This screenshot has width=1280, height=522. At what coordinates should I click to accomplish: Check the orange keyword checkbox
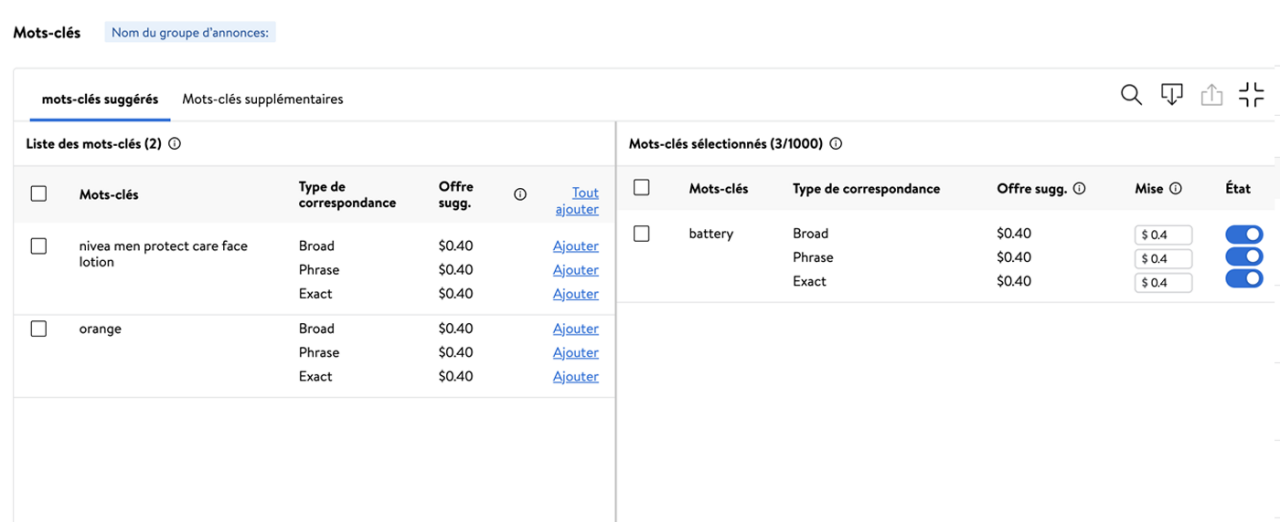[x=39, y=329]
